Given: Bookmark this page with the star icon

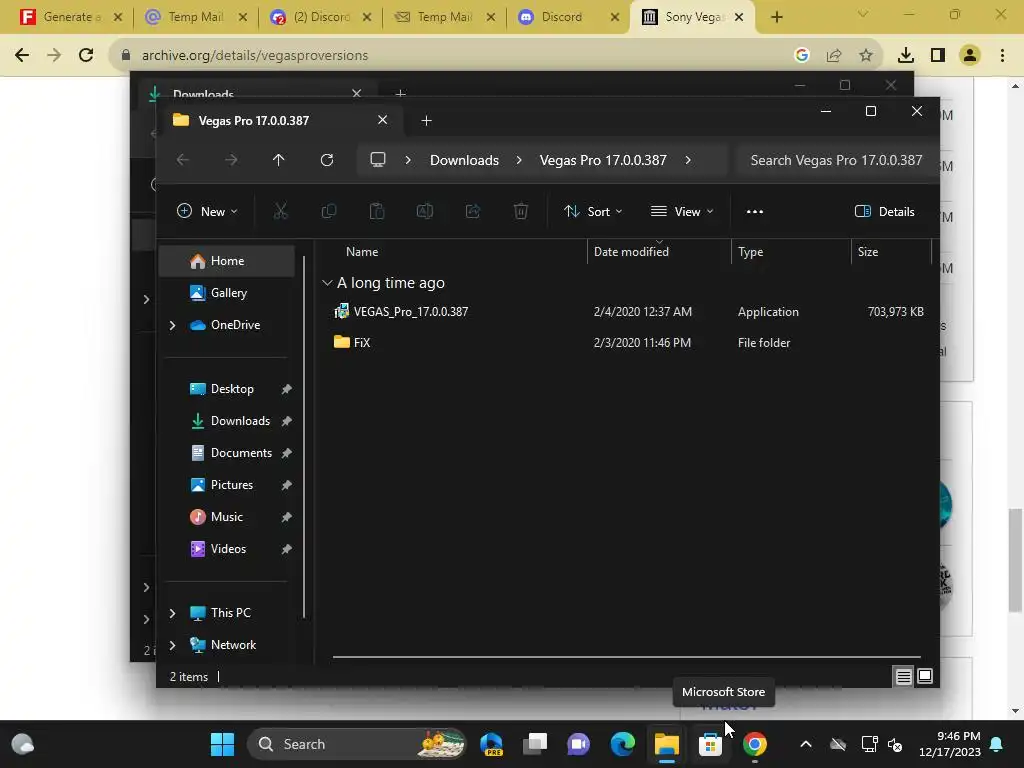Looking at the screenshot, I should [x=866, y=56].
